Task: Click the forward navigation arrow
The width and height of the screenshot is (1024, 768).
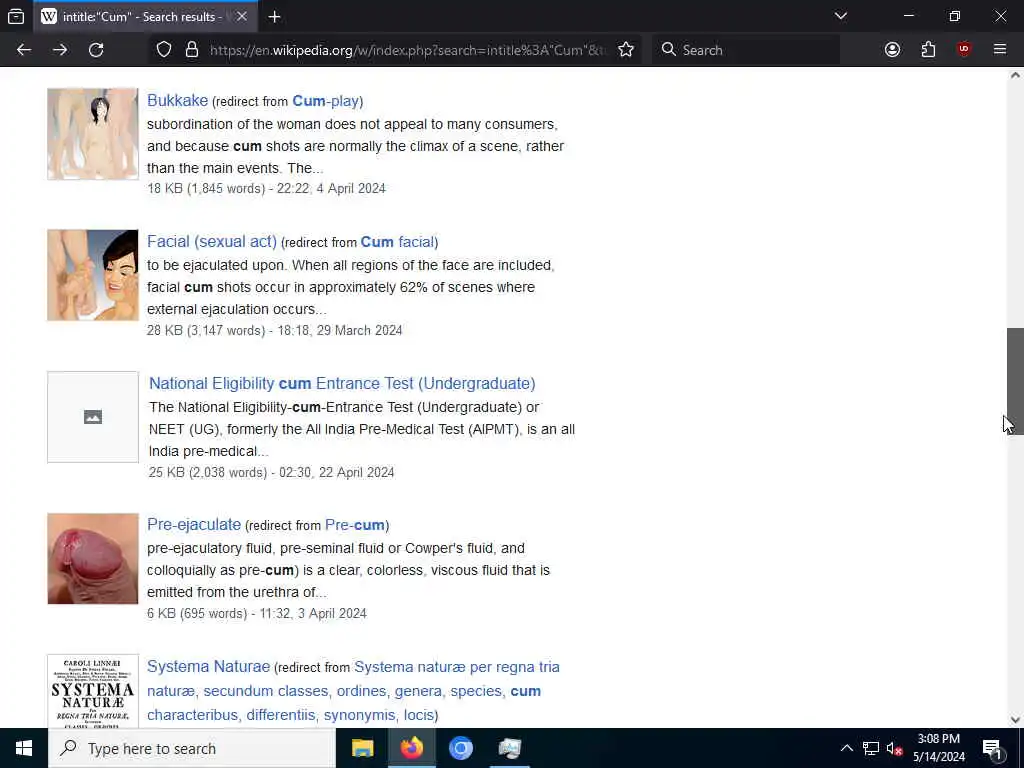Action: click(60, 50)
